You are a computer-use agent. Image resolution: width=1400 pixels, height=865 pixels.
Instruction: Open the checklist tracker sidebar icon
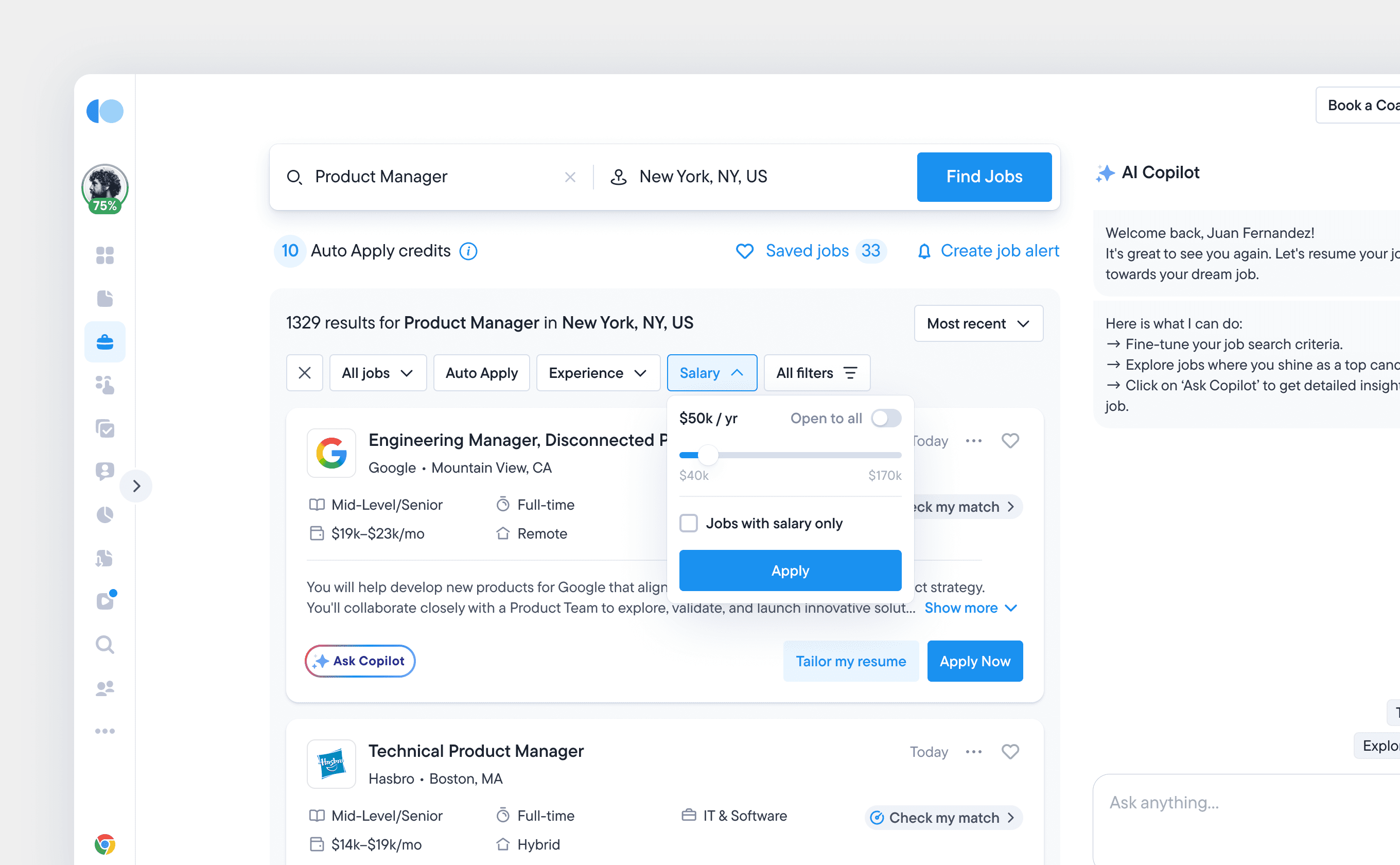pyautogui.click(x=104, y=428)
